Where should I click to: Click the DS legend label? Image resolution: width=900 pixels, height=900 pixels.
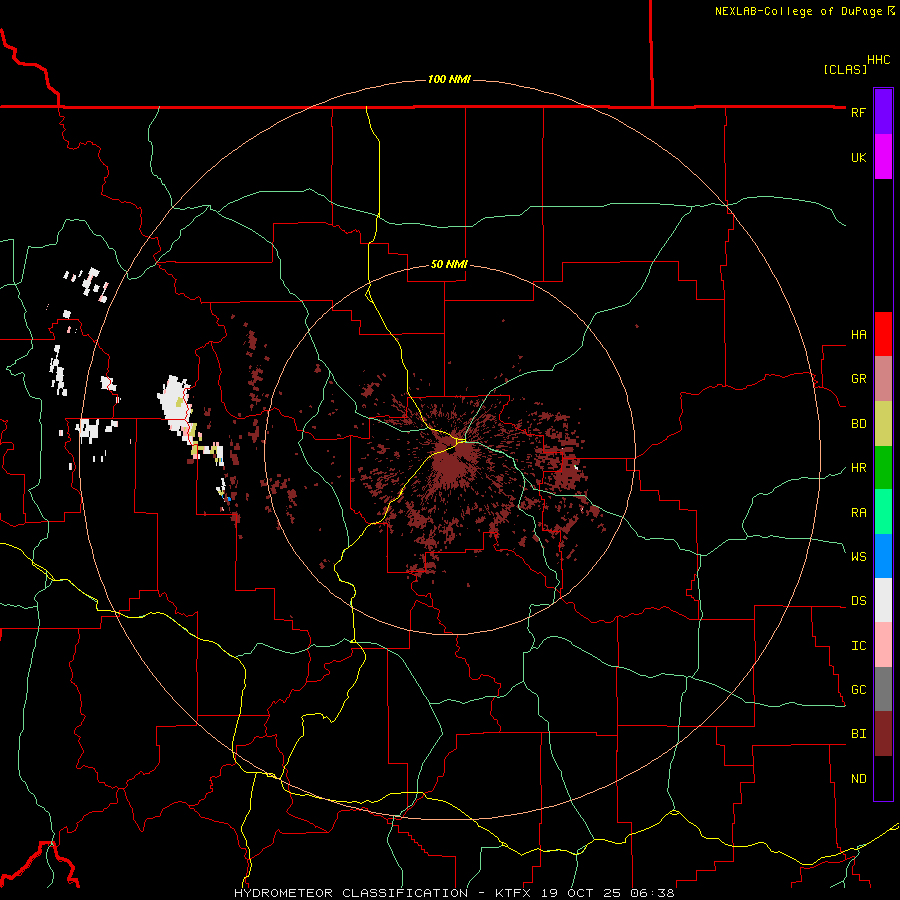click(x=858, y=601)
